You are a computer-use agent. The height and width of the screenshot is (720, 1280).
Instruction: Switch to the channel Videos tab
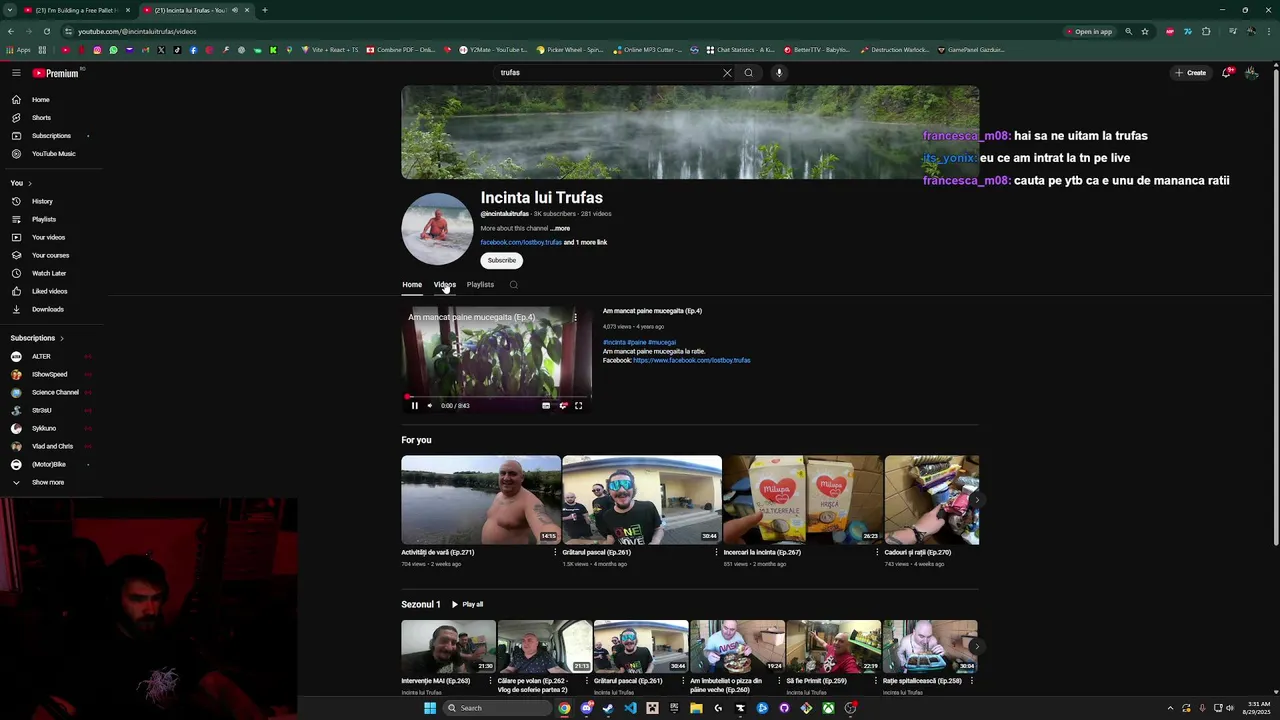[x=444, y=285]
